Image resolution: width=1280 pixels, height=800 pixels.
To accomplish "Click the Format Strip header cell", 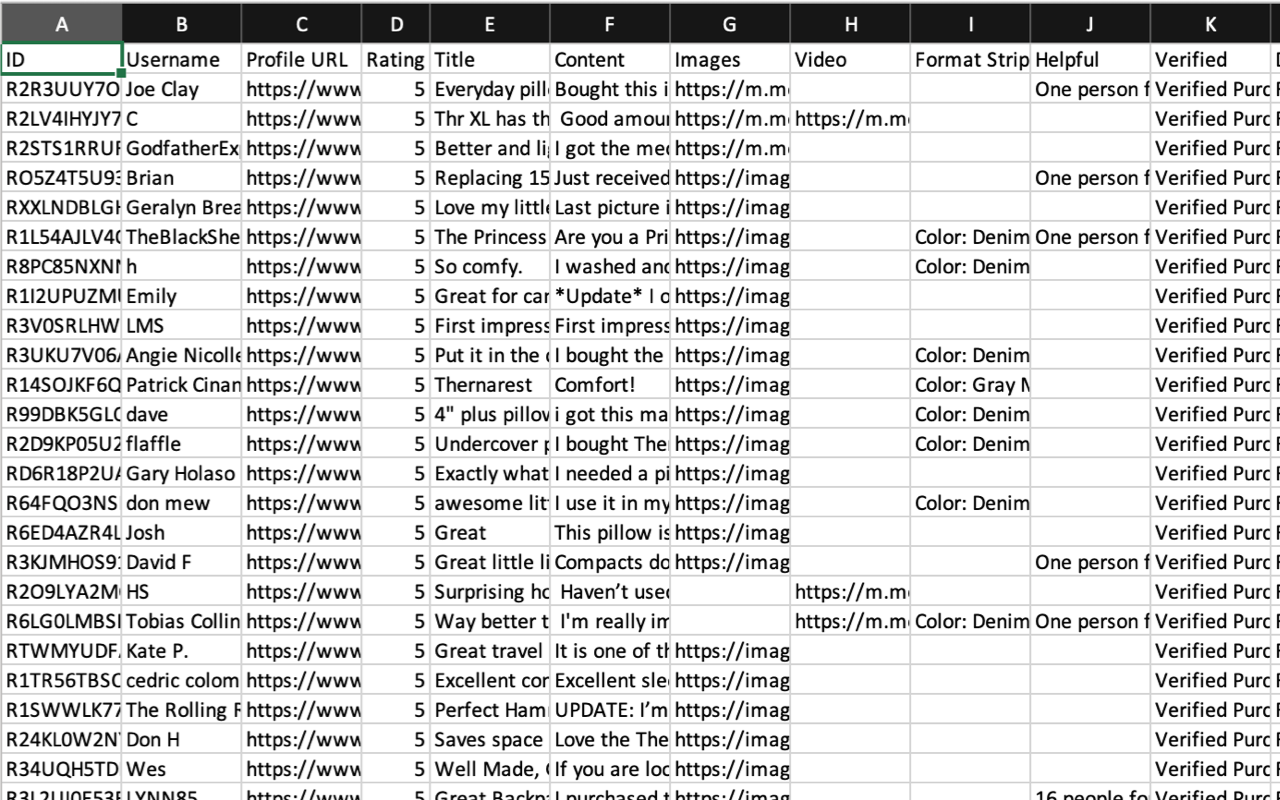I will [x=971, y=60].
